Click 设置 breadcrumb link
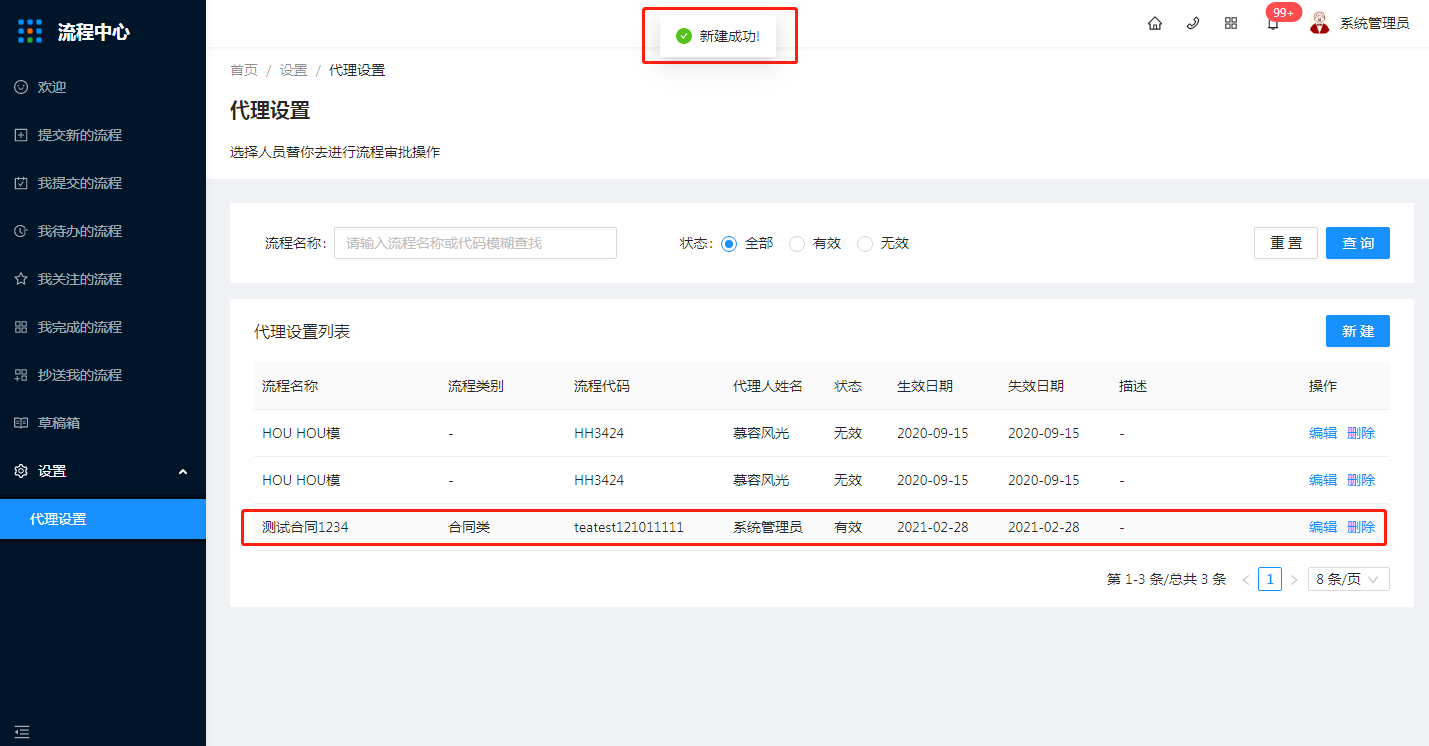This screenshot has width=1429, height=746. point(294,70)
